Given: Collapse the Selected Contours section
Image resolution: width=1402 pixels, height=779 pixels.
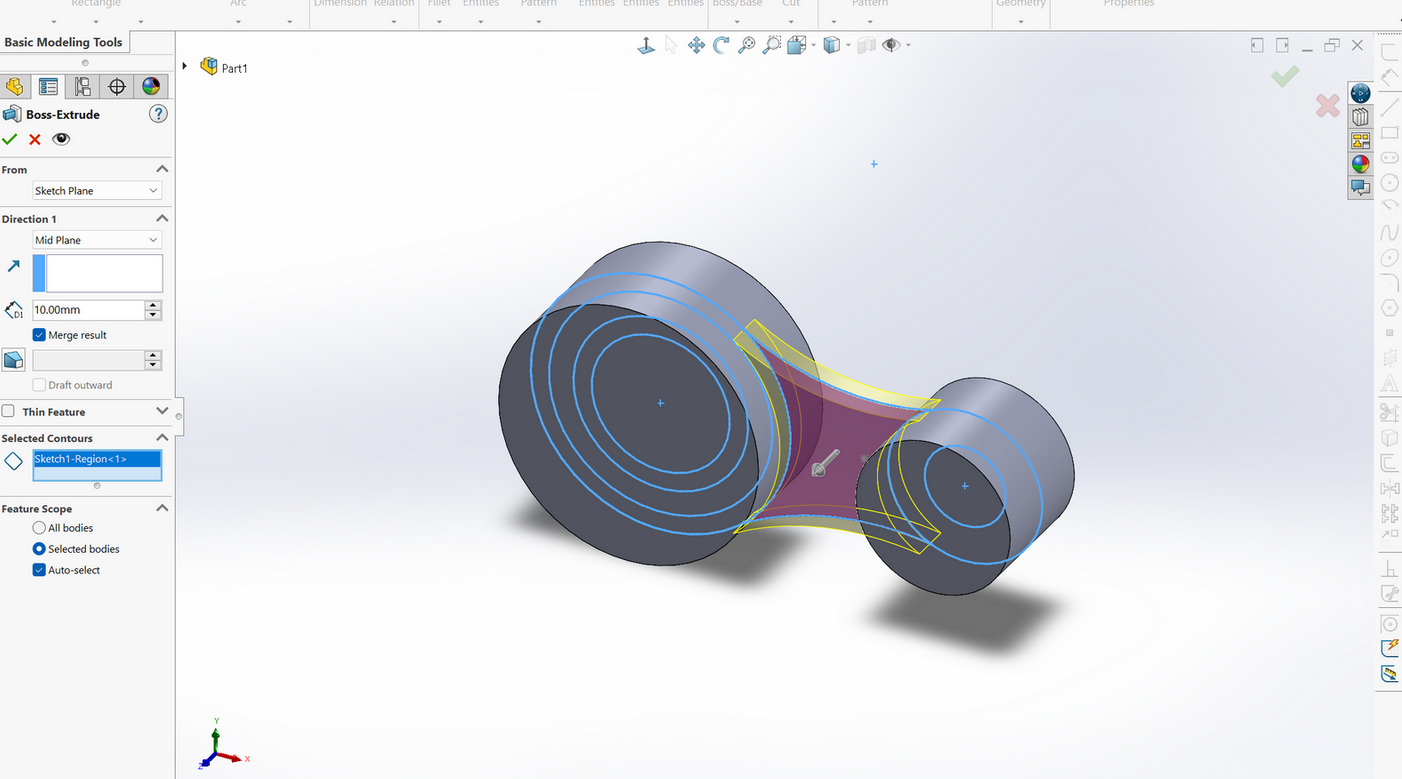Looking at the screenshot, I should (162, 438).
